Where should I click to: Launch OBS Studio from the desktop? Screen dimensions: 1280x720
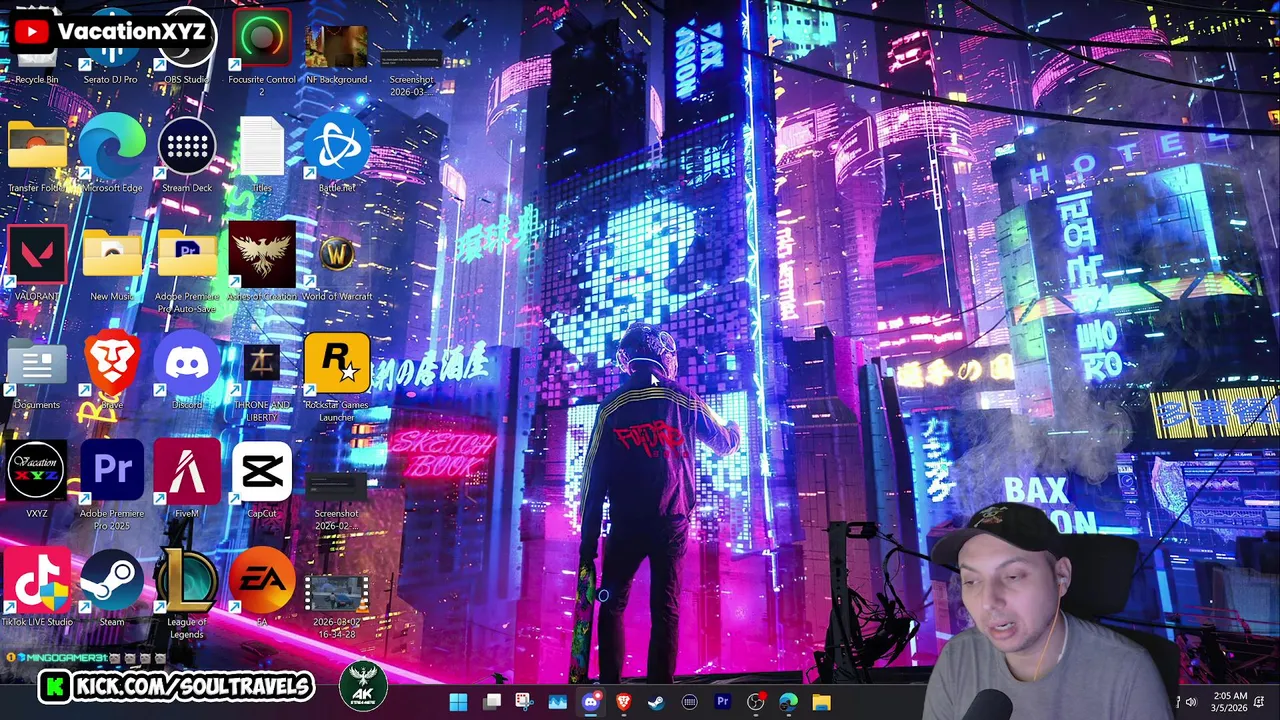(x=186, y=48)
